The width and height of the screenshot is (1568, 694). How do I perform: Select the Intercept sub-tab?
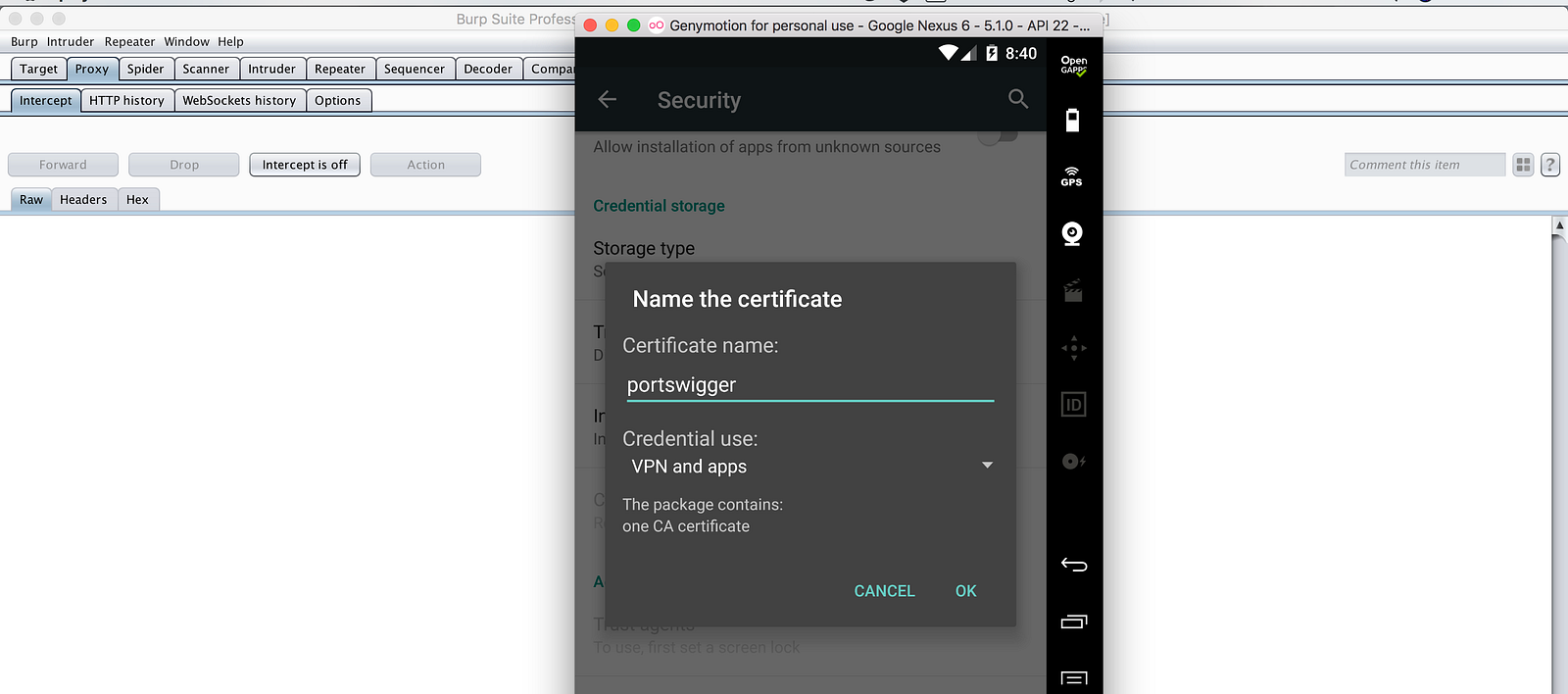pyautogui.click(x=46, y=100)
